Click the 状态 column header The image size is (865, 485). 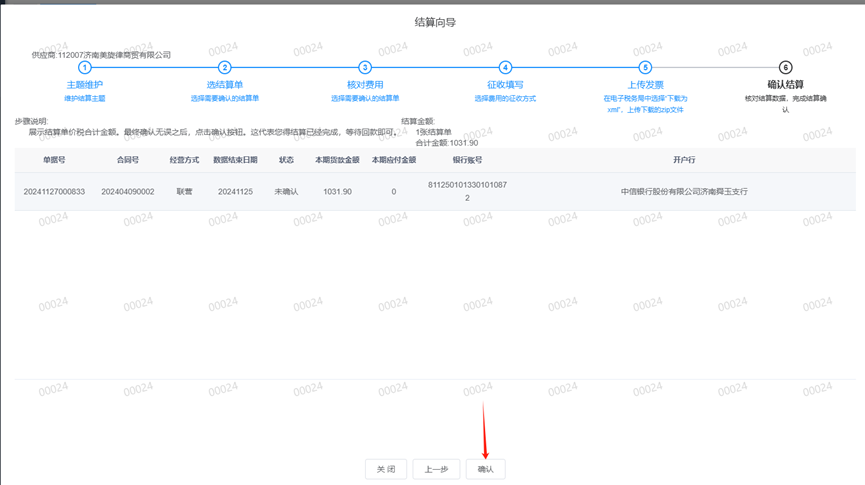coord(286,160)
